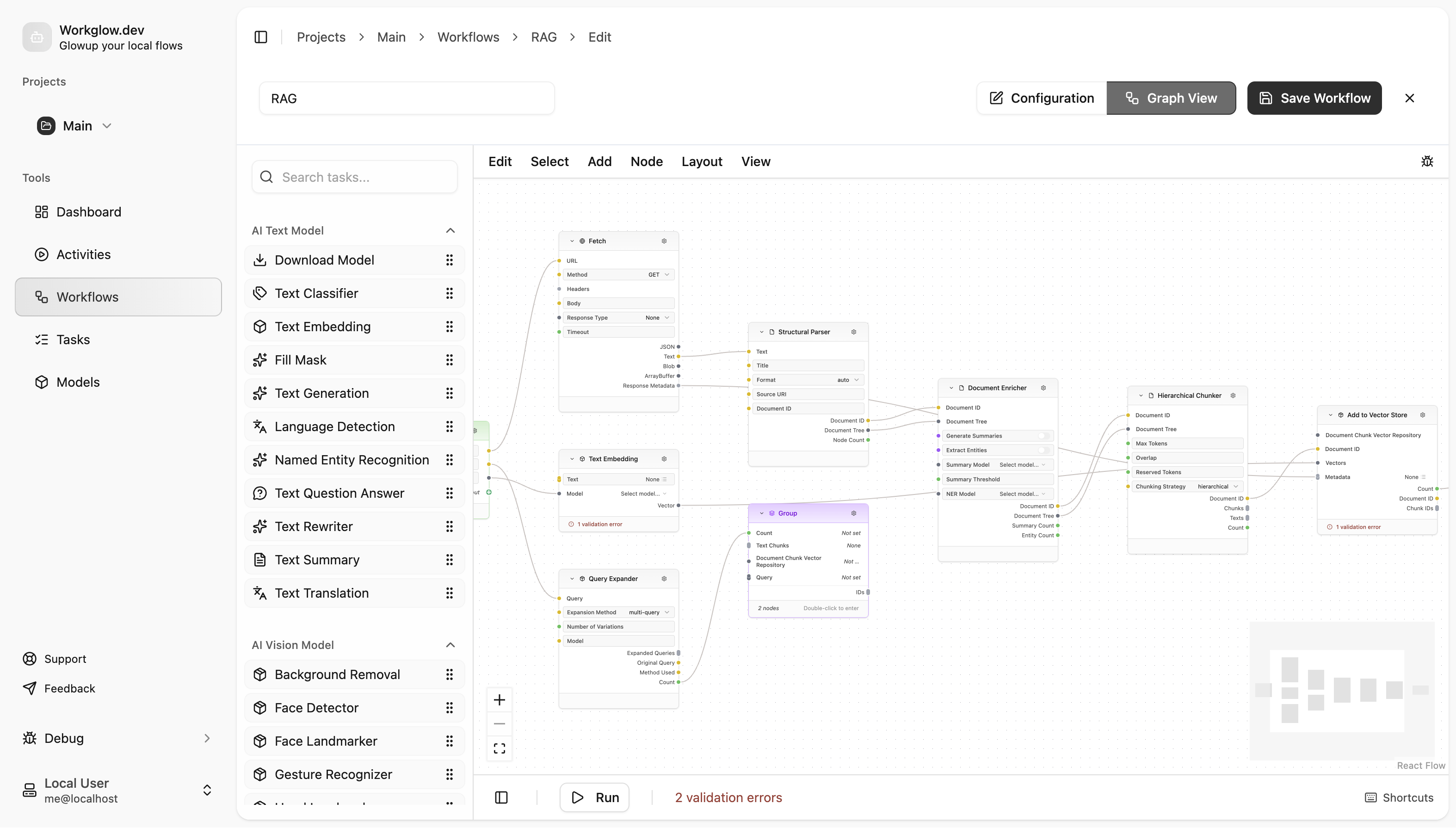Grab the Download Model drag handle
1456x828 pixels.
click(x=449, y=260)
